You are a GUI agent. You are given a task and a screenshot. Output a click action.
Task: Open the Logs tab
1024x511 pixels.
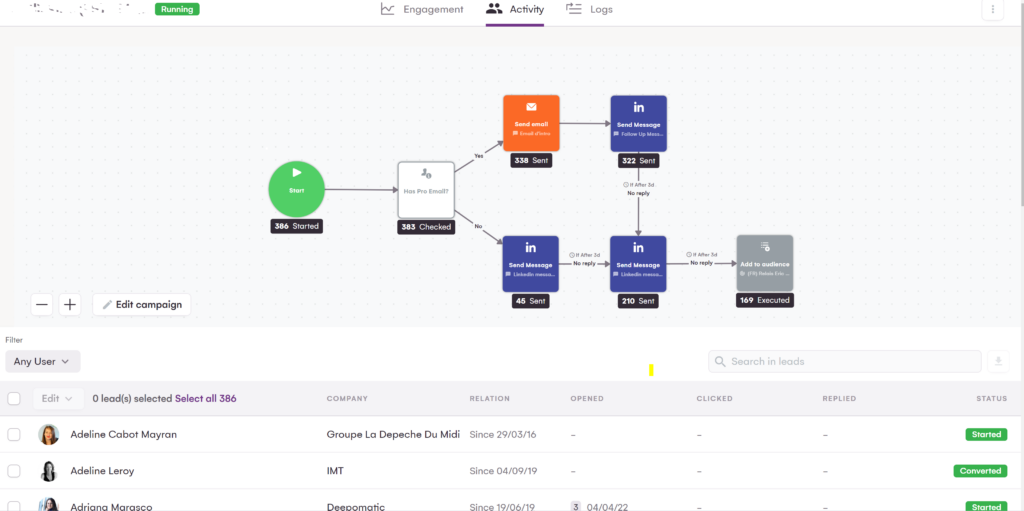pos(589,10)
